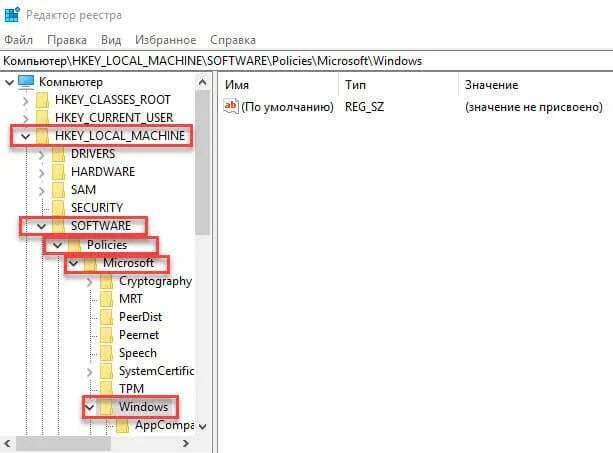
Task: Click the tree scroll up arrow
Action: [x=203, y=82]
